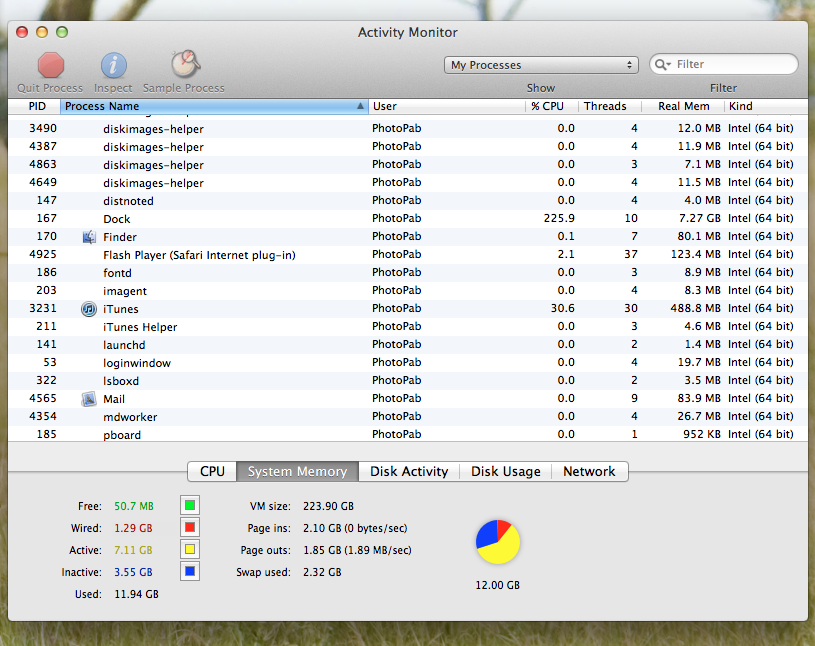Switch to the Disk Usage tab
Viewport: 815px width, 646px height.
pos(506,471)
